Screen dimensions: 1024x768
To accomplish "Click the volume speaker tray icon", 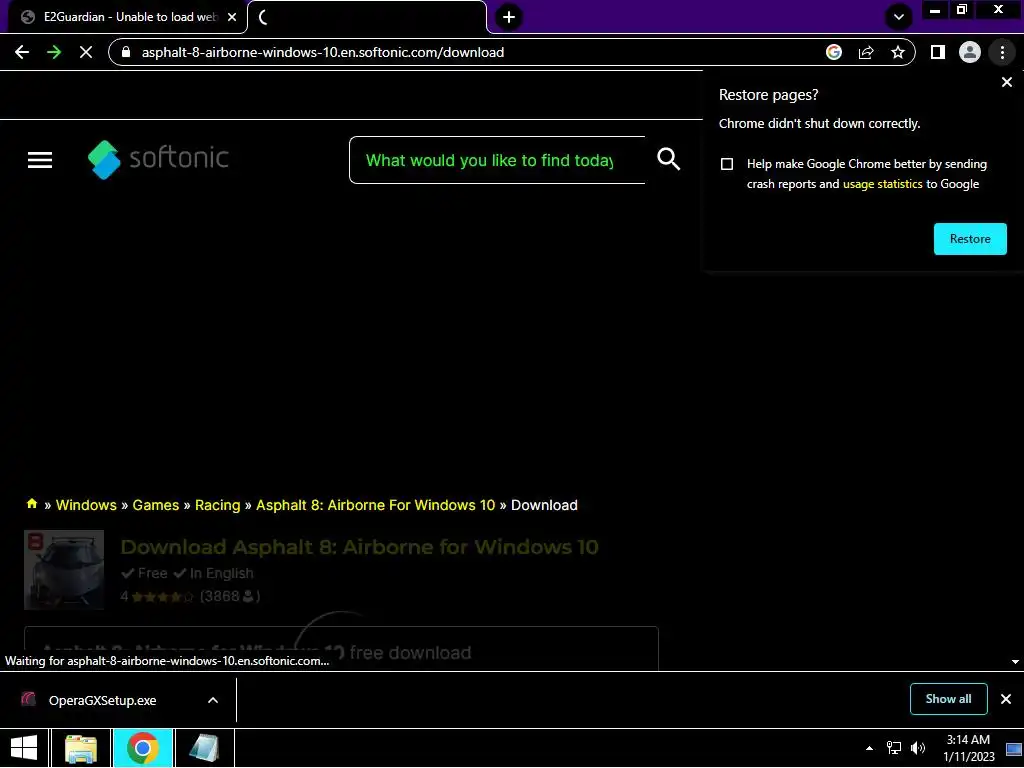I will tap(918, 748).
